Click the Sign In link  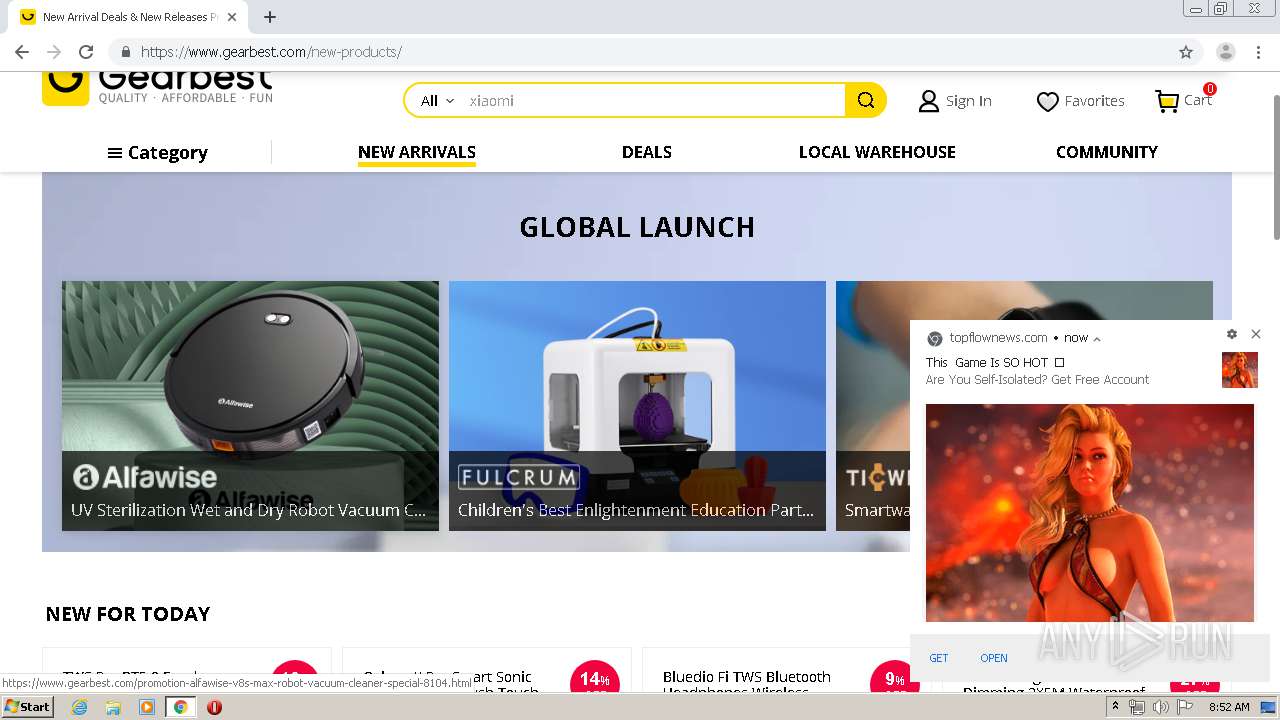point(968,101)
